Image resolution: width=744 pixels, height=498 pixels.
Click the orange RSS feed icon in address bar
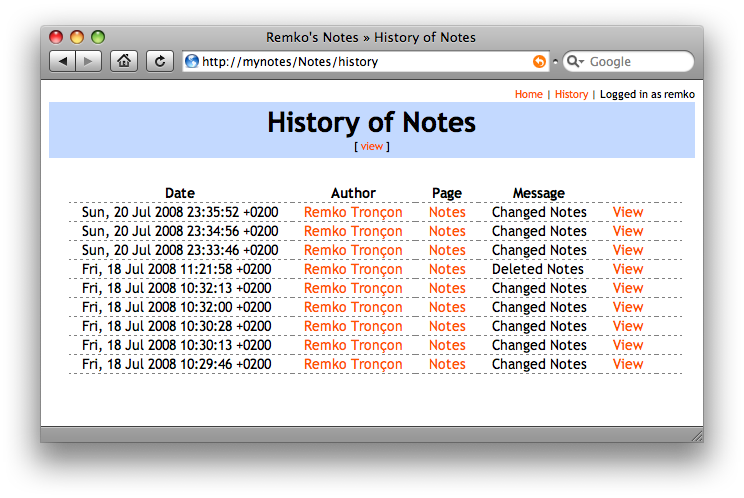tap(540, 62)
